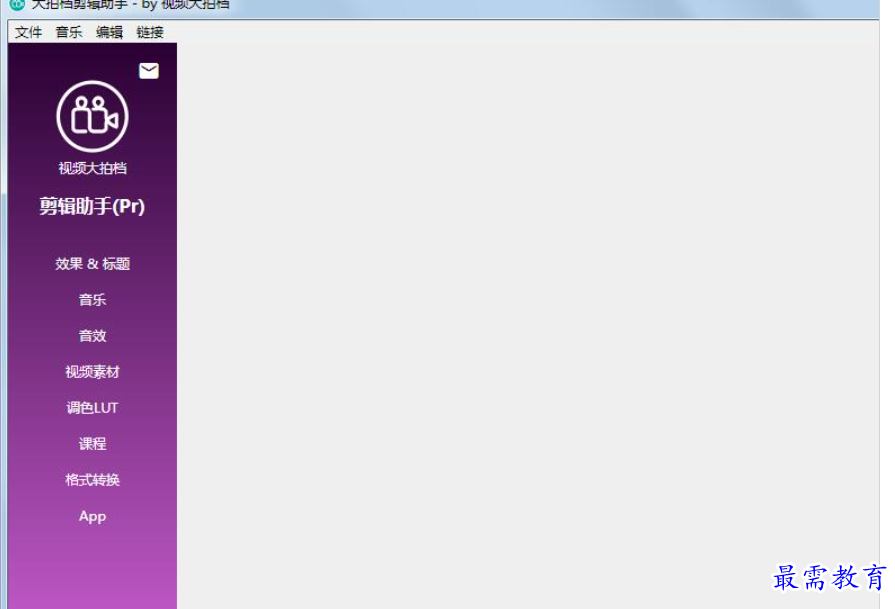
Task: Open the 链接 menu
Action: 150,32
